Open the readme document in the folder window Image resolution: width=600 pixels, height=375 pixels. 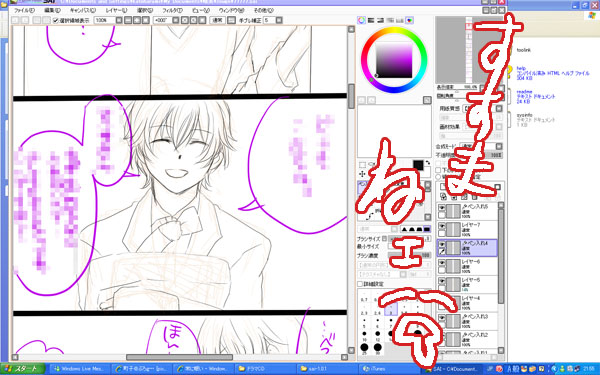(535, 96)
